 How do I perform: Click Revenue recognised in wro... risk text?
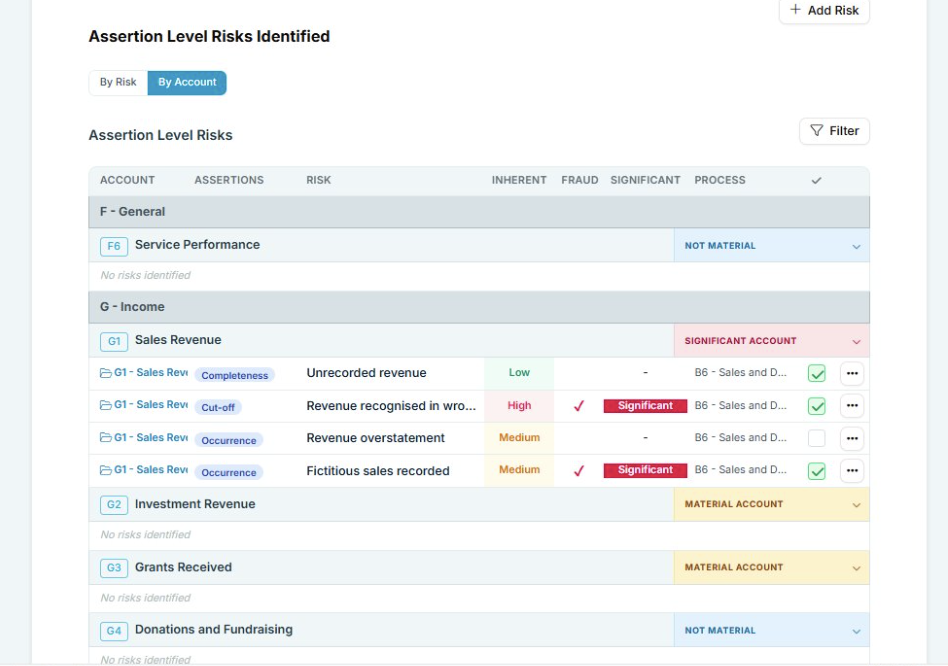[x=391, y=406]
